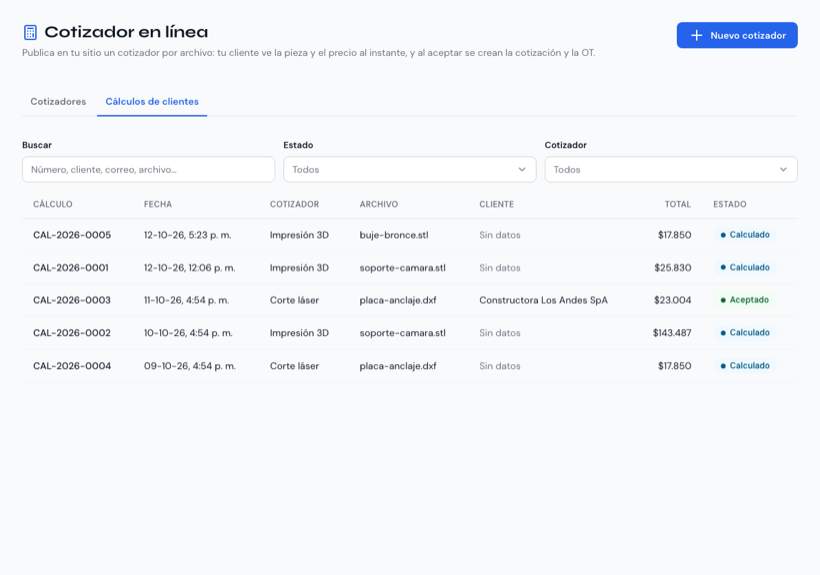The image size is (820, 575).
Task: Click the date 12-10-26, 5:23 p. m.
Action: (187, 235)
